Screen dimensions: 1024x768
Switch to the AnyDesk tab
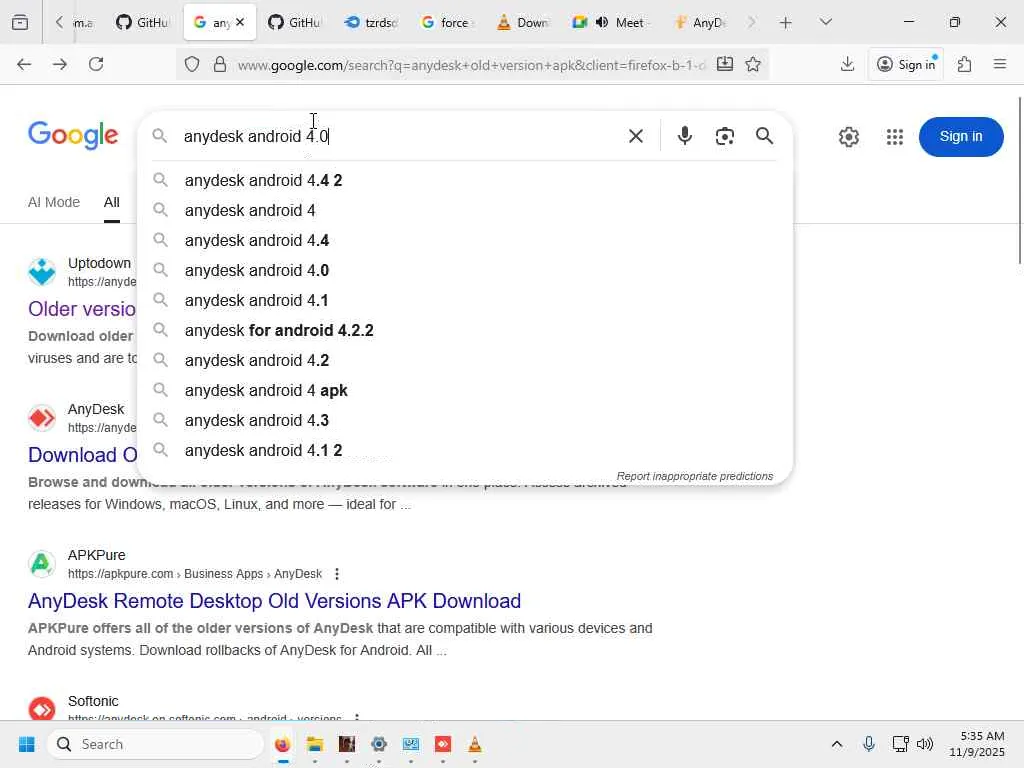701,22
